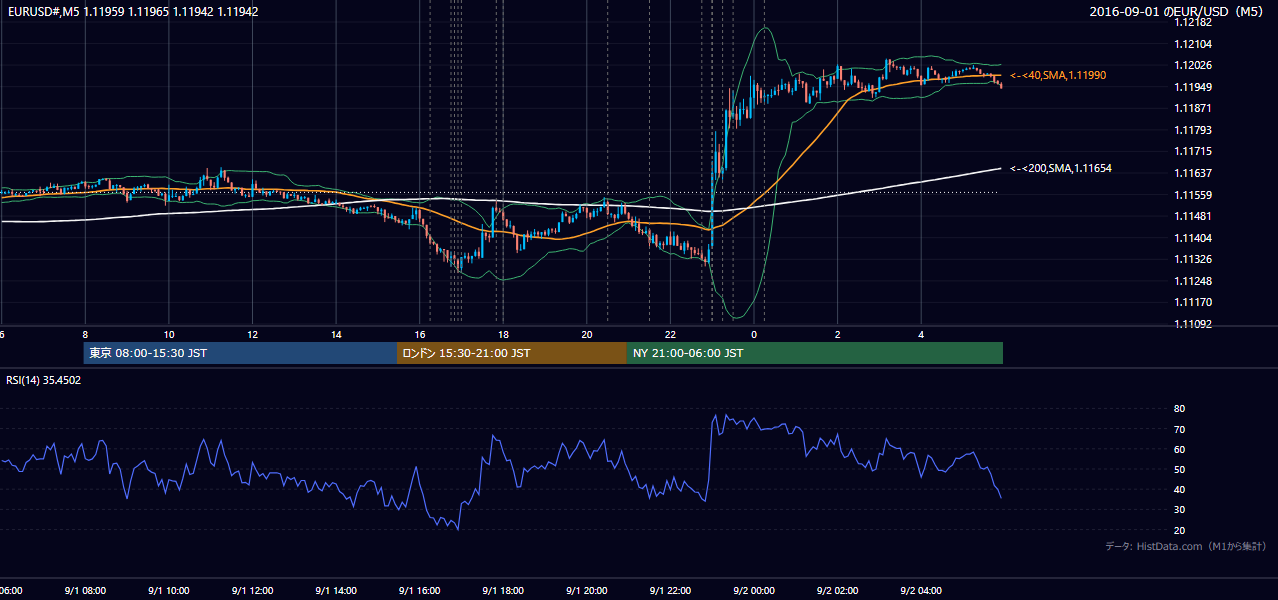The image size is (1278, 600).
Task: Click the 1.11637 price axis label
Action: pyautogui.click(x=1193, y=173)
